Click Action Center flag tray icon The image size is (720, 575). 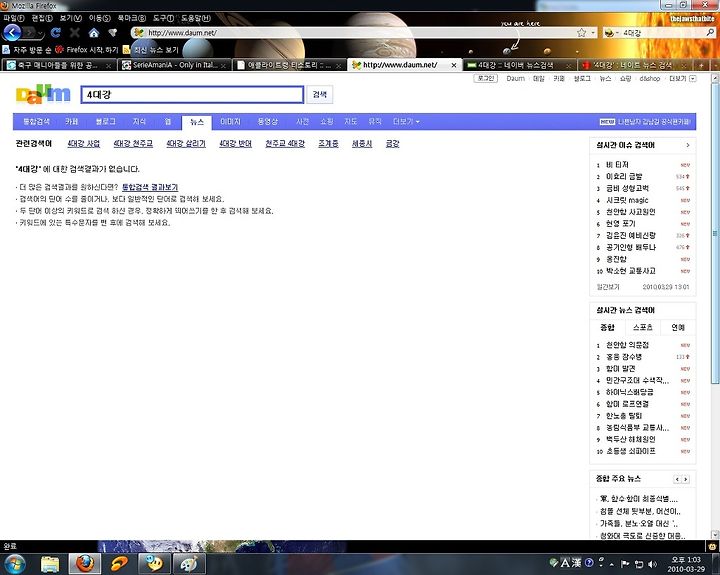(x=625, y=564)
